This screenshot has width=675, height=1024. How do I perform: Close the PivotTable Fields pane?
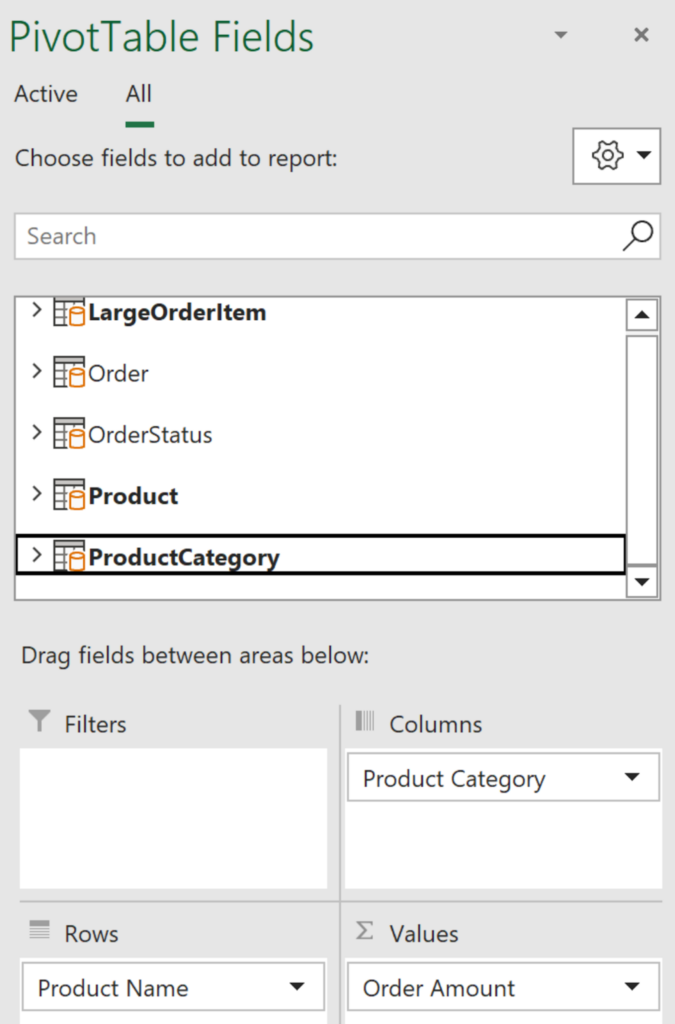642,36
